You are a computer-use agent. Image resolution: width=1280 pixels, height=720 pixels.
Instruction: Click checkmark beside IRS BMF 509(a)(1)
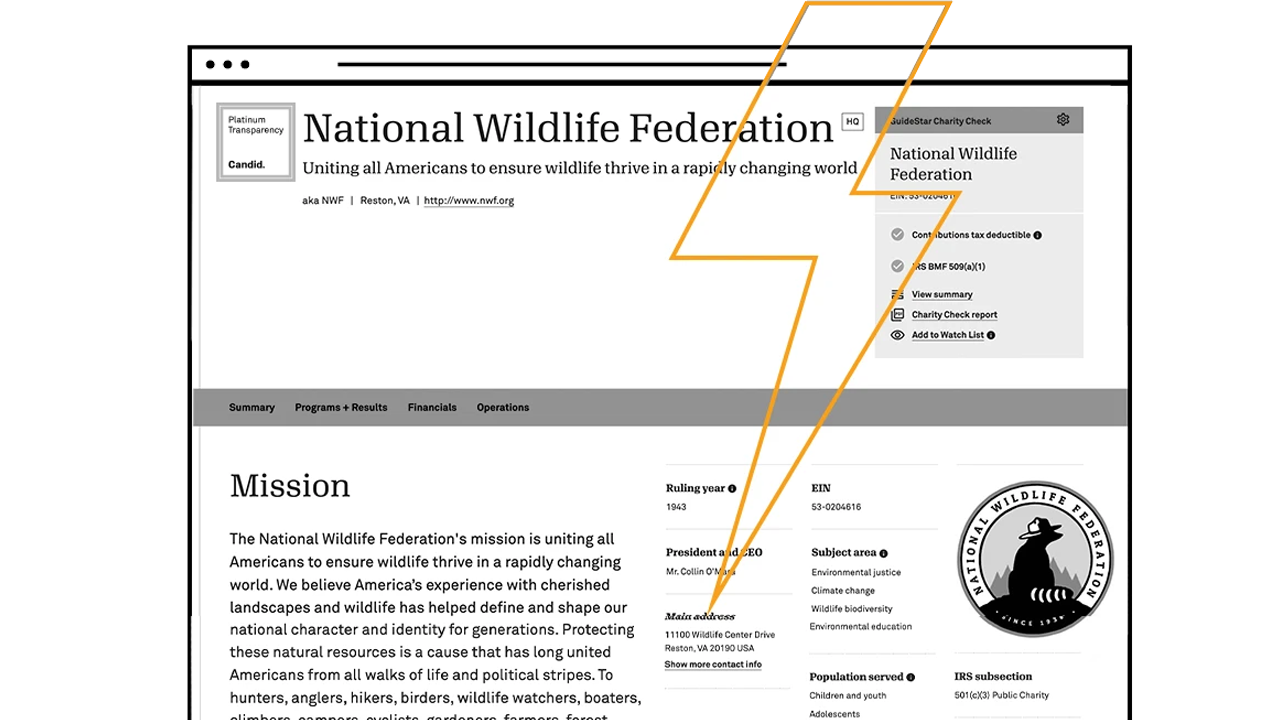pyautogui.click(x=897, y=267)
